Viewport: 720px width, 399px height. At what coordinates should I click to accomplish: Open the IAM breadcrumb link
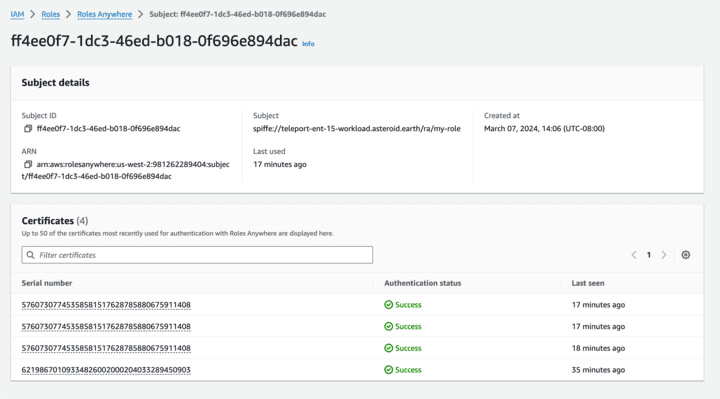point(17,14)
